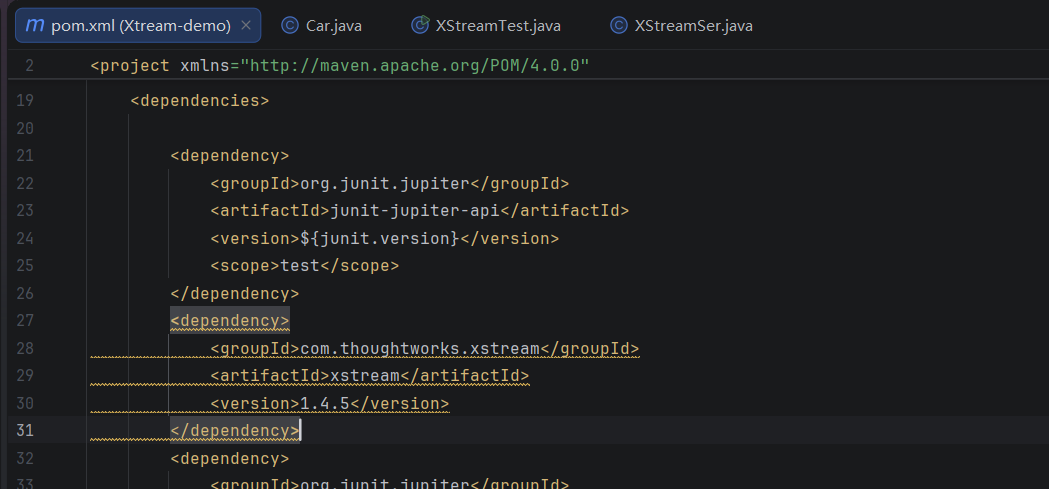The width and height of the screenshot is (1049, 489).
Task: Click the test class icon beside XStreamTest.java
Action: 419,25
